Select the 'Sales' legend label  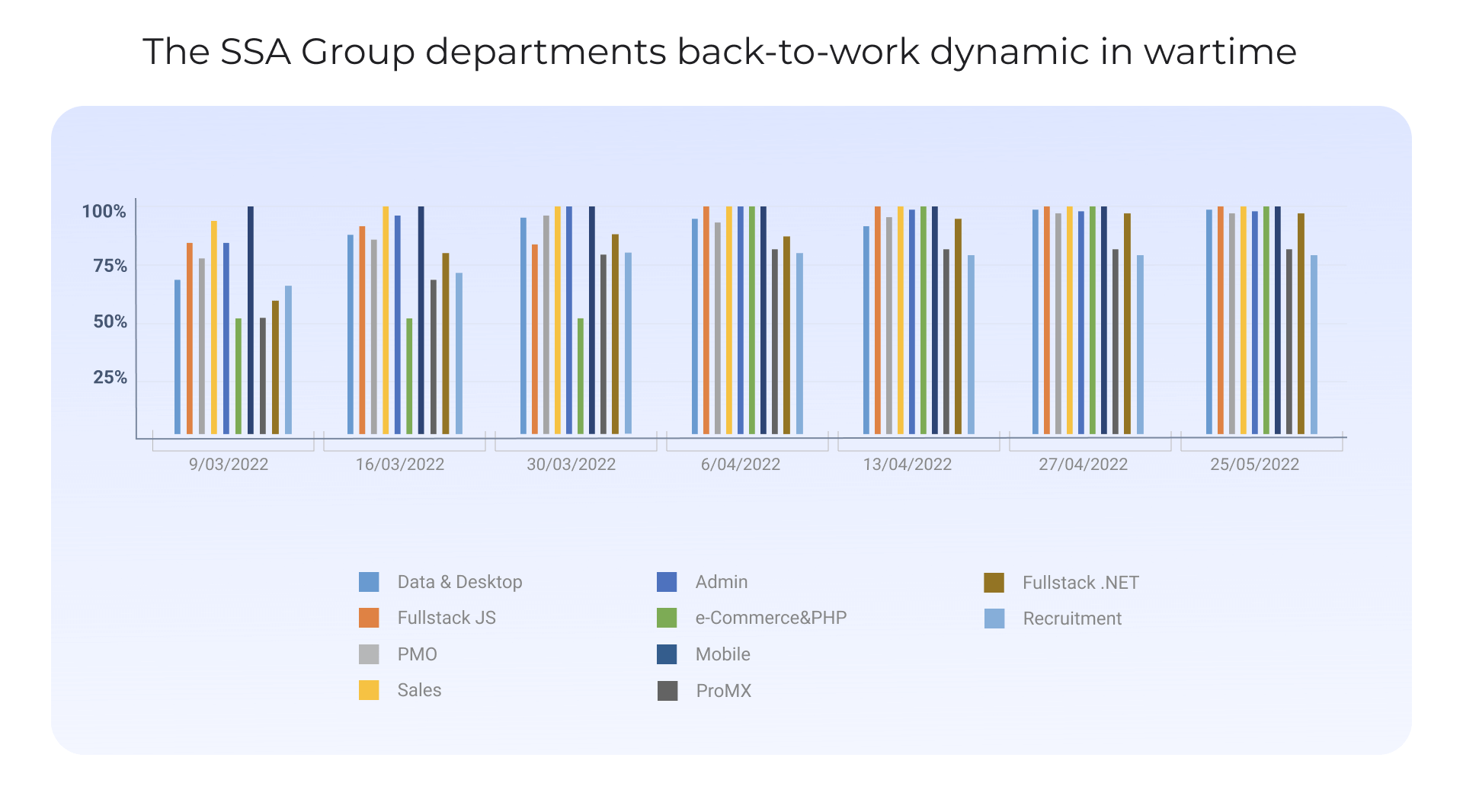[x=419, y=690]
